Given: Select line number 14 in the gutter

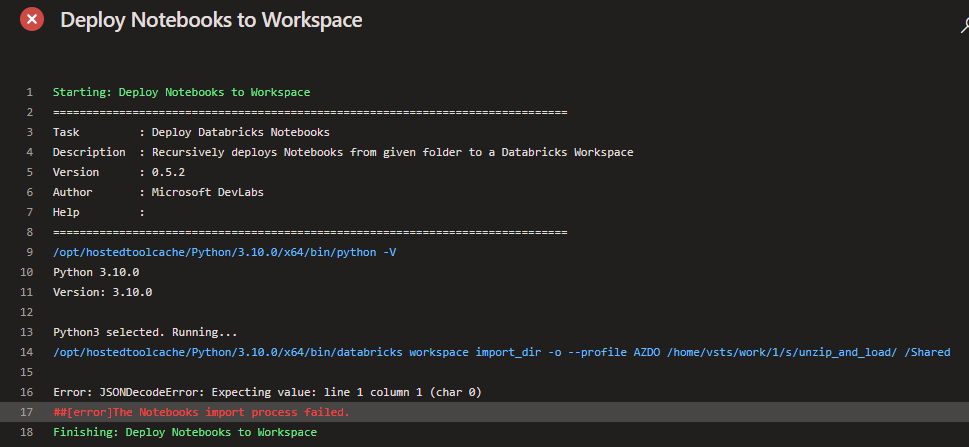Looking at the screenshot, I should coord(27,352).
